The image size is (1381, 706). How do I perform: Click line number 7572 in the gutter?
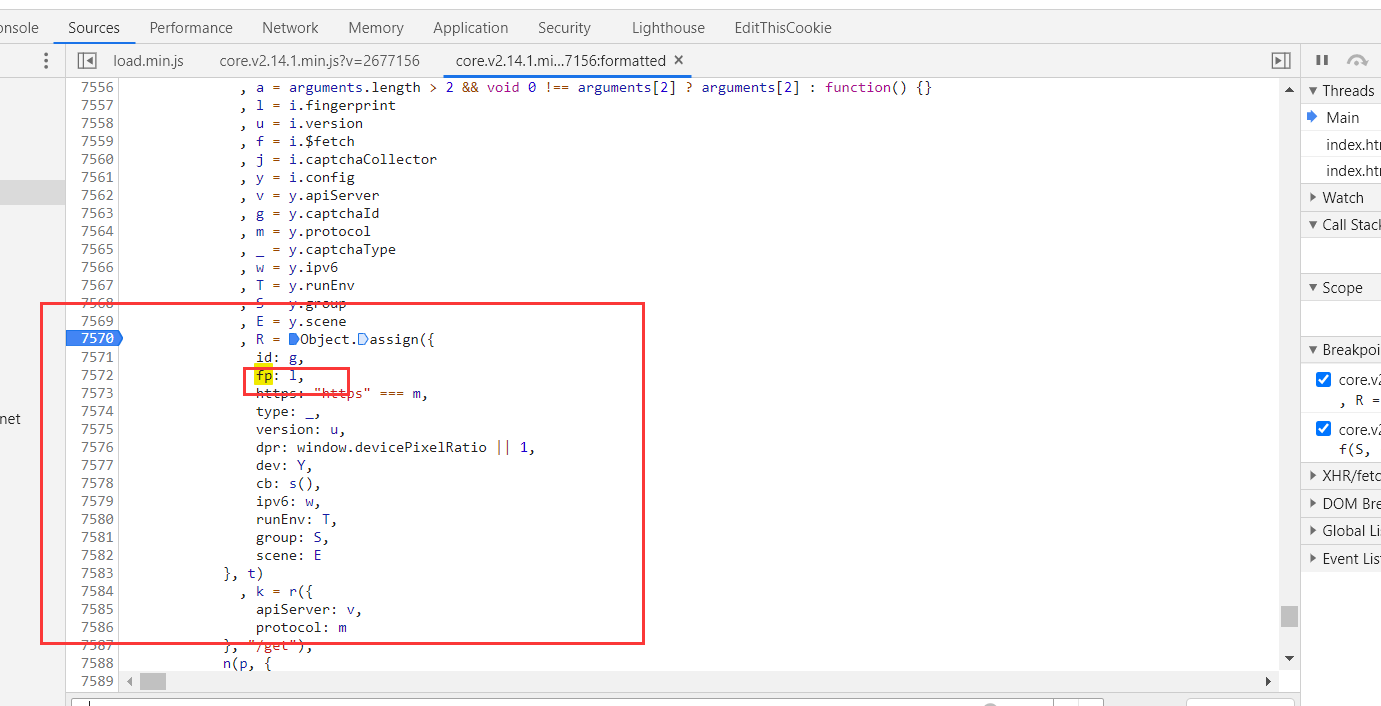click(x=97, y=375)
